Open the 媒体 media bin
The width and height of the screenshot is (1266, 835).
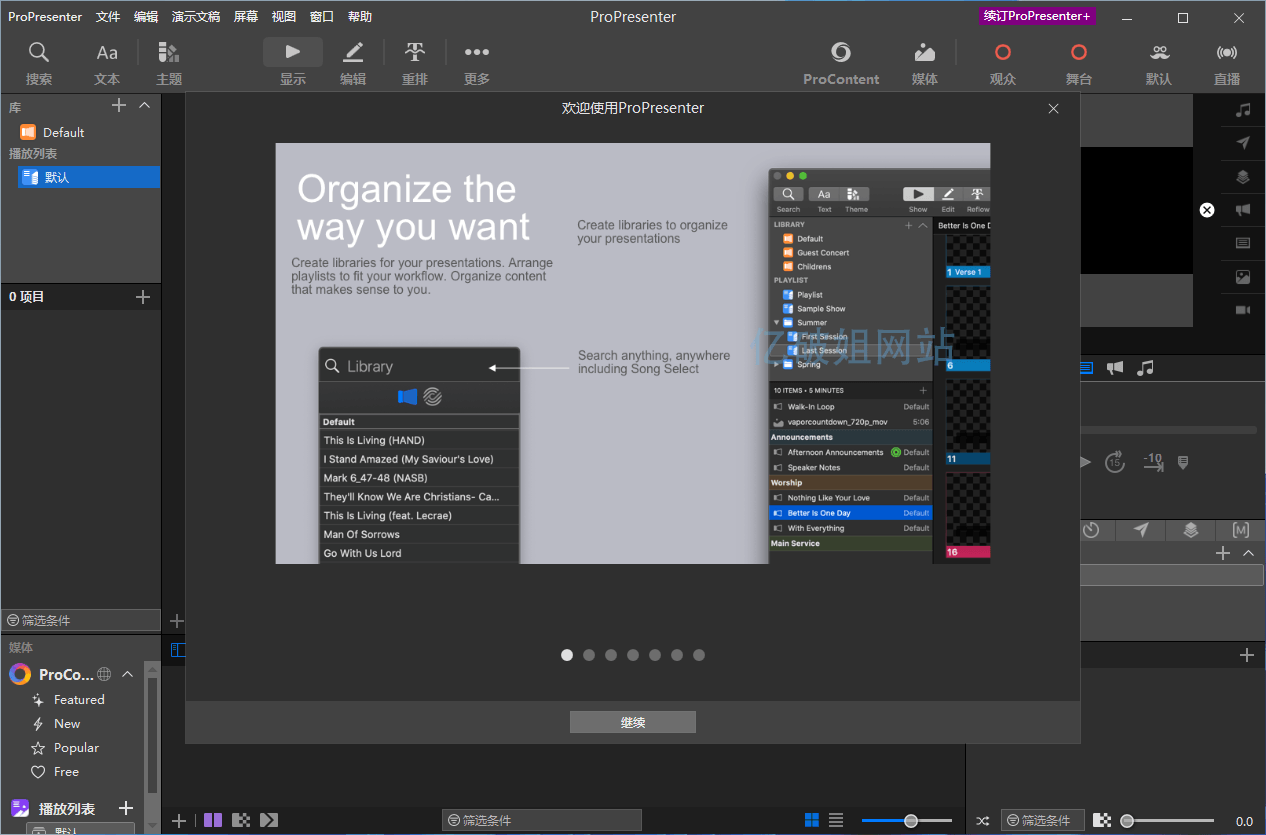click(925, 64)
